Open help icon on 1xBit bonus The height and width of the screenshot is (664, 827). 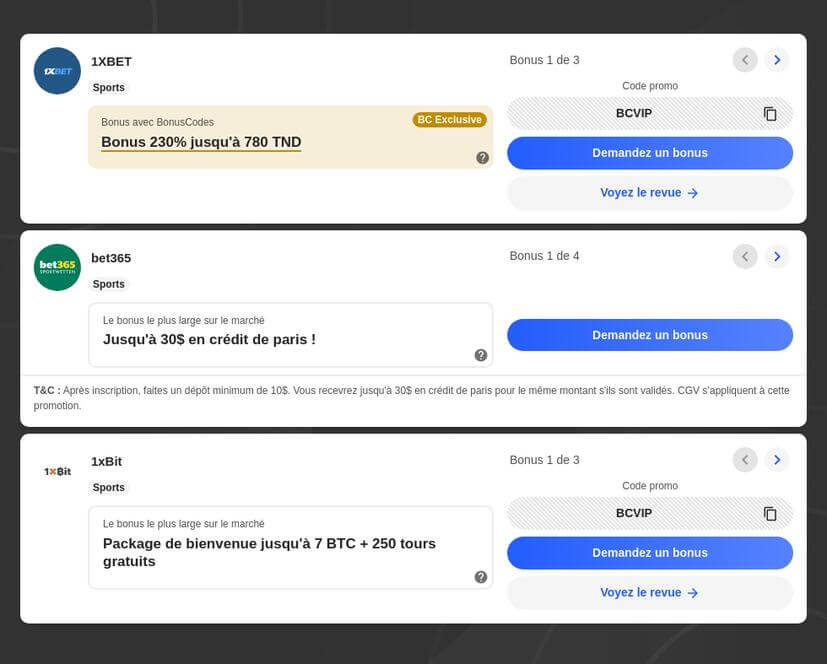coord(481,577)
